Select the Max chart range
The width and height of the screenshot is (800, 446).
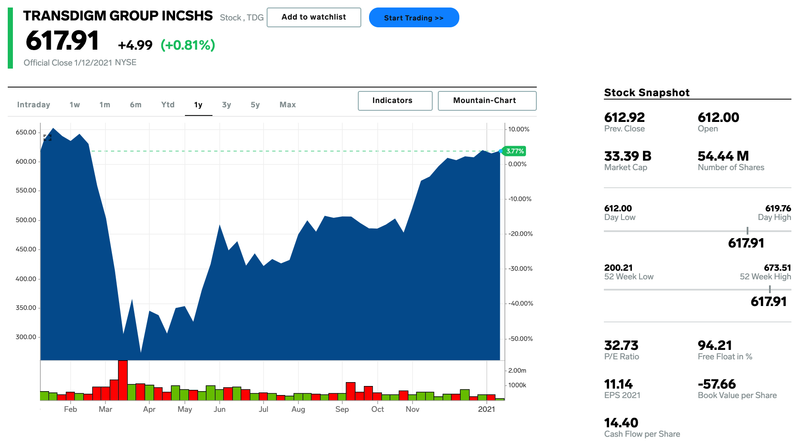coord(287,105)
